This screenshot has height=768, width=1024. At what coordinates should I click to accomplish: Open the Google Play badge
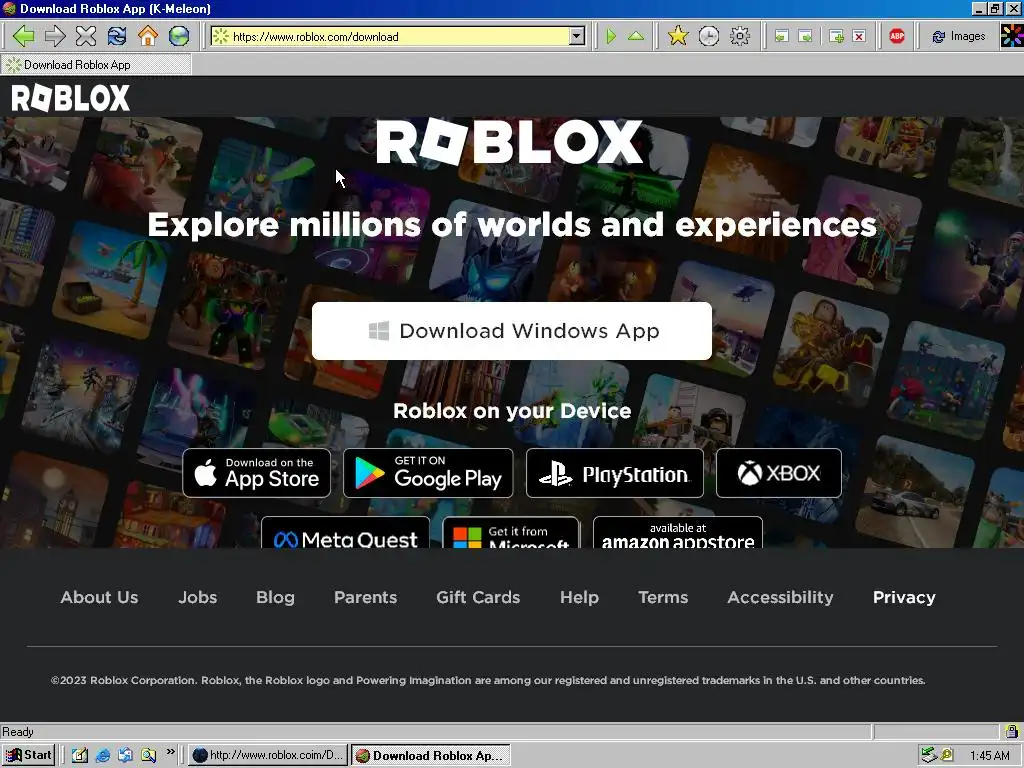pos(428,473)
